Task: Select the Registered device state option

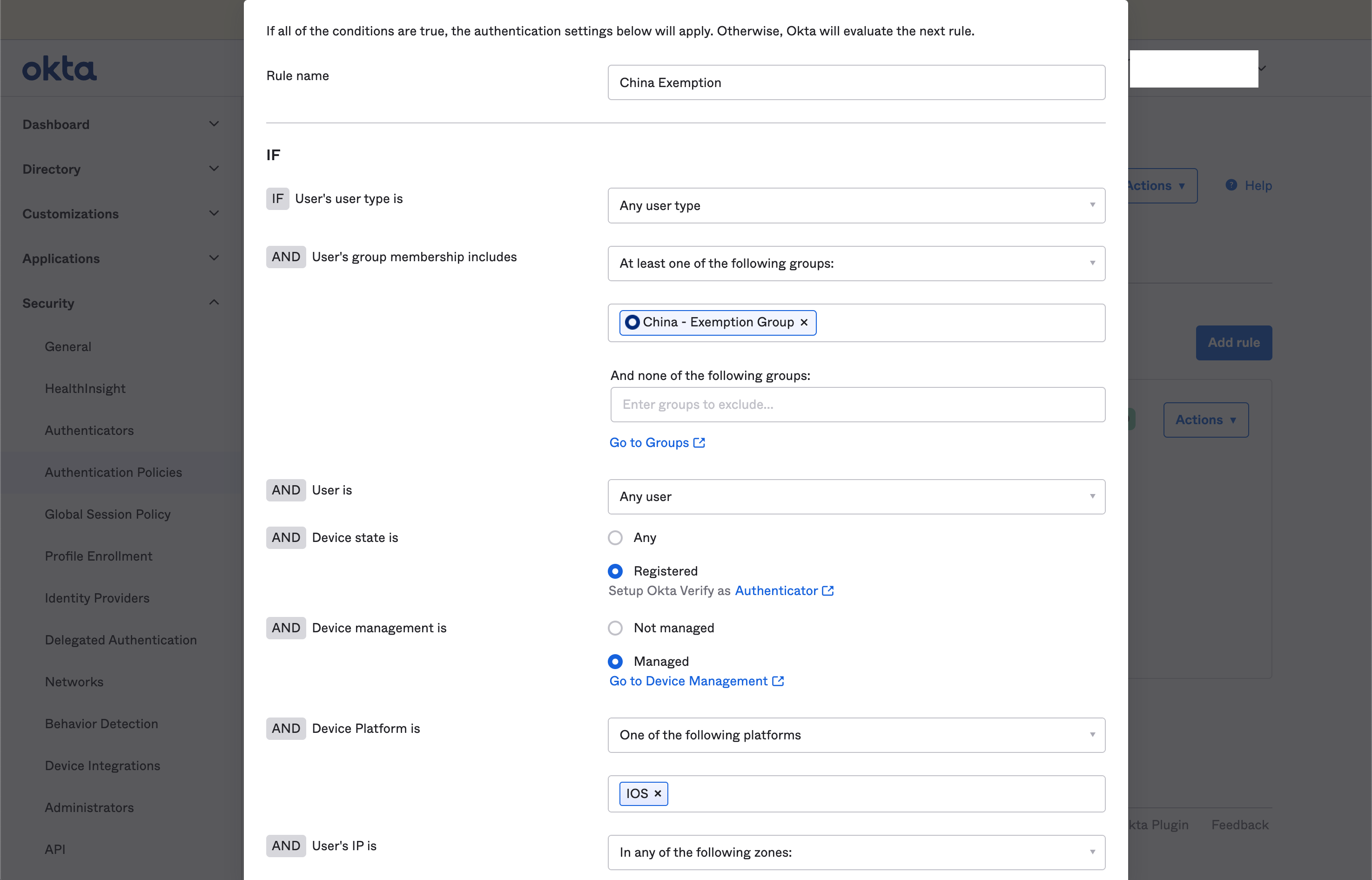Action: click(x=615, y=571)
